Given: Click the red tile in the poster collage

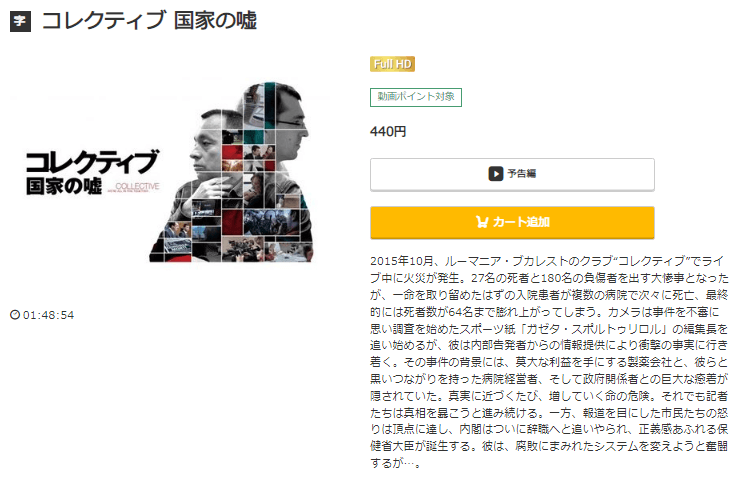Looking at the screenshot, I should pos(232,222).
